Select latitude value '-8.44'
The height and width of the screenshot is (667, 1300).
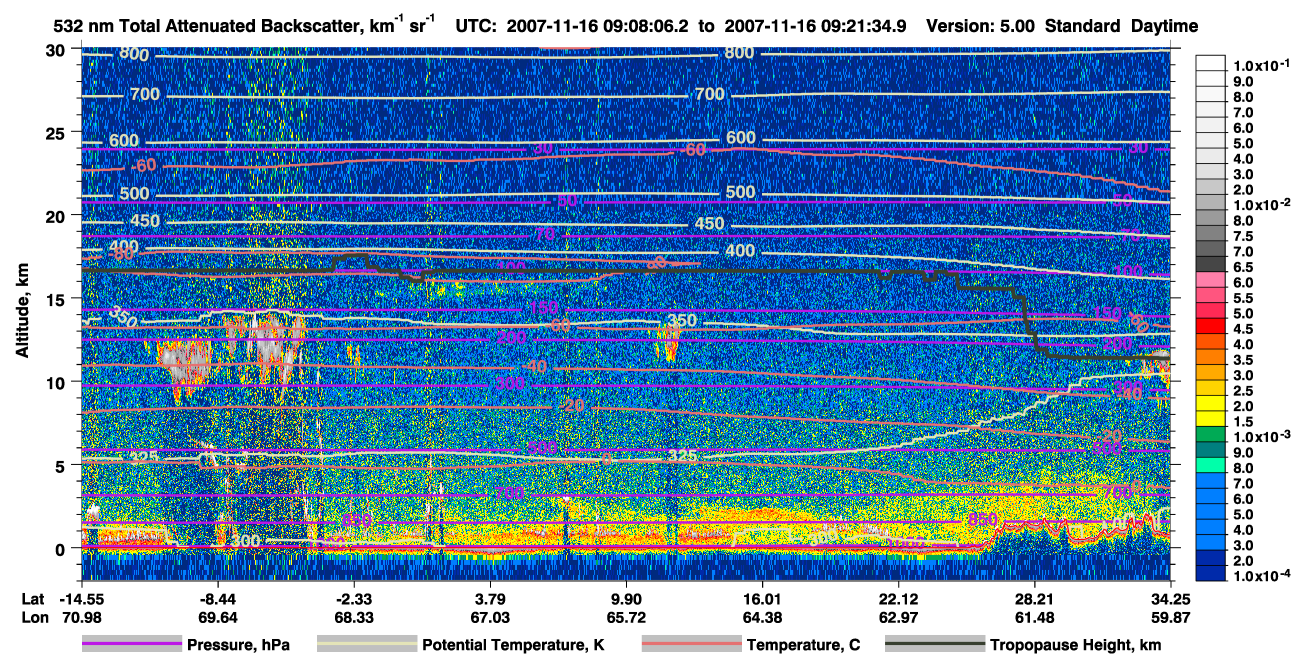click(217, 598)
